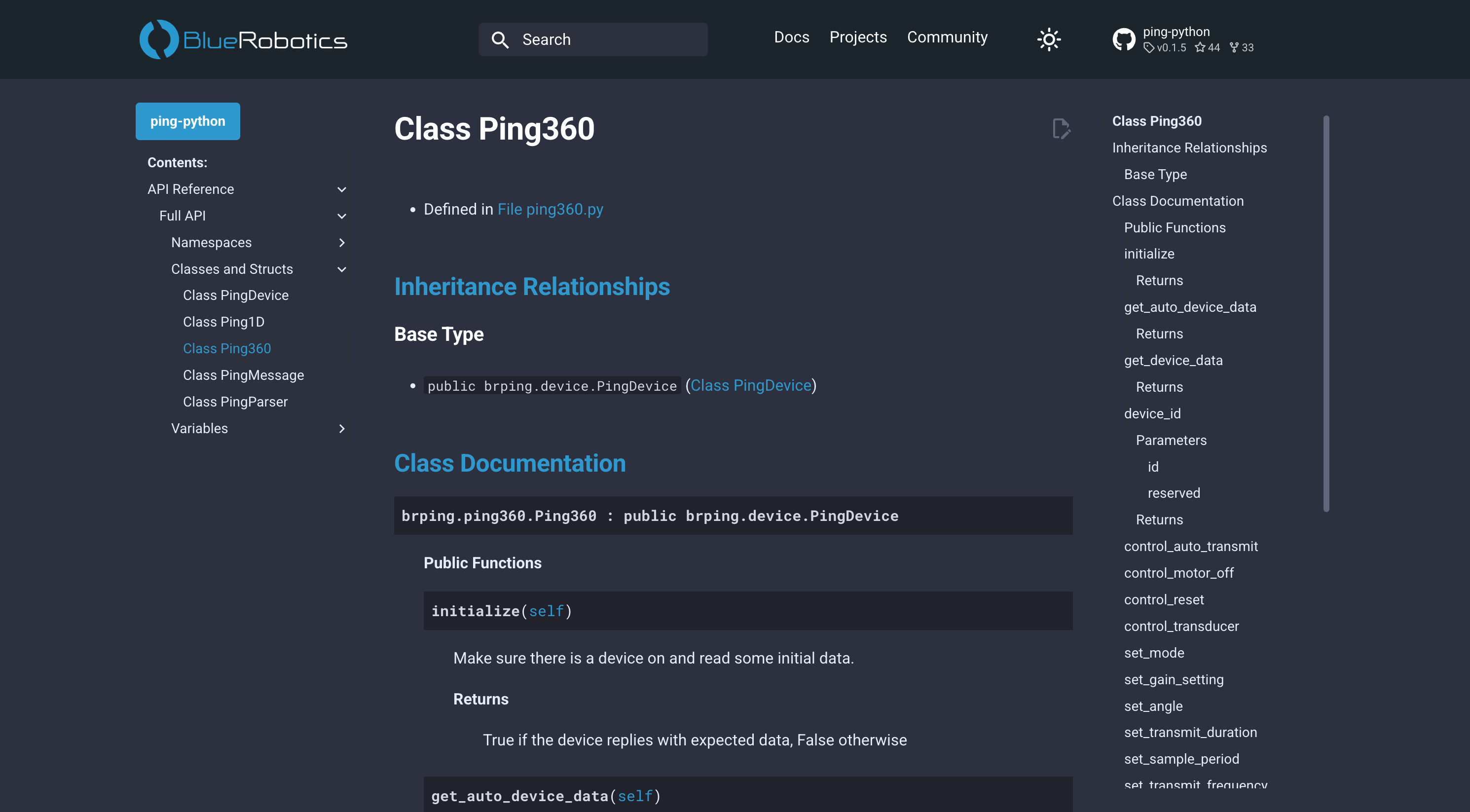Click the brping.ping360.Ping360 class signature

(x=734, y=516)
